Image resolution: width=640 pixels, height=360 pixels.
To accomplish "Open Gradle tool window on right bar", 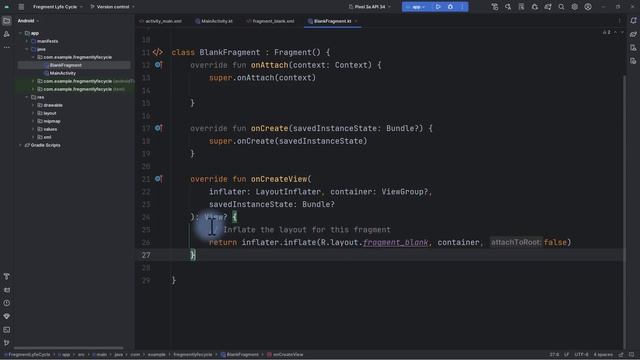I will [633, 34].
